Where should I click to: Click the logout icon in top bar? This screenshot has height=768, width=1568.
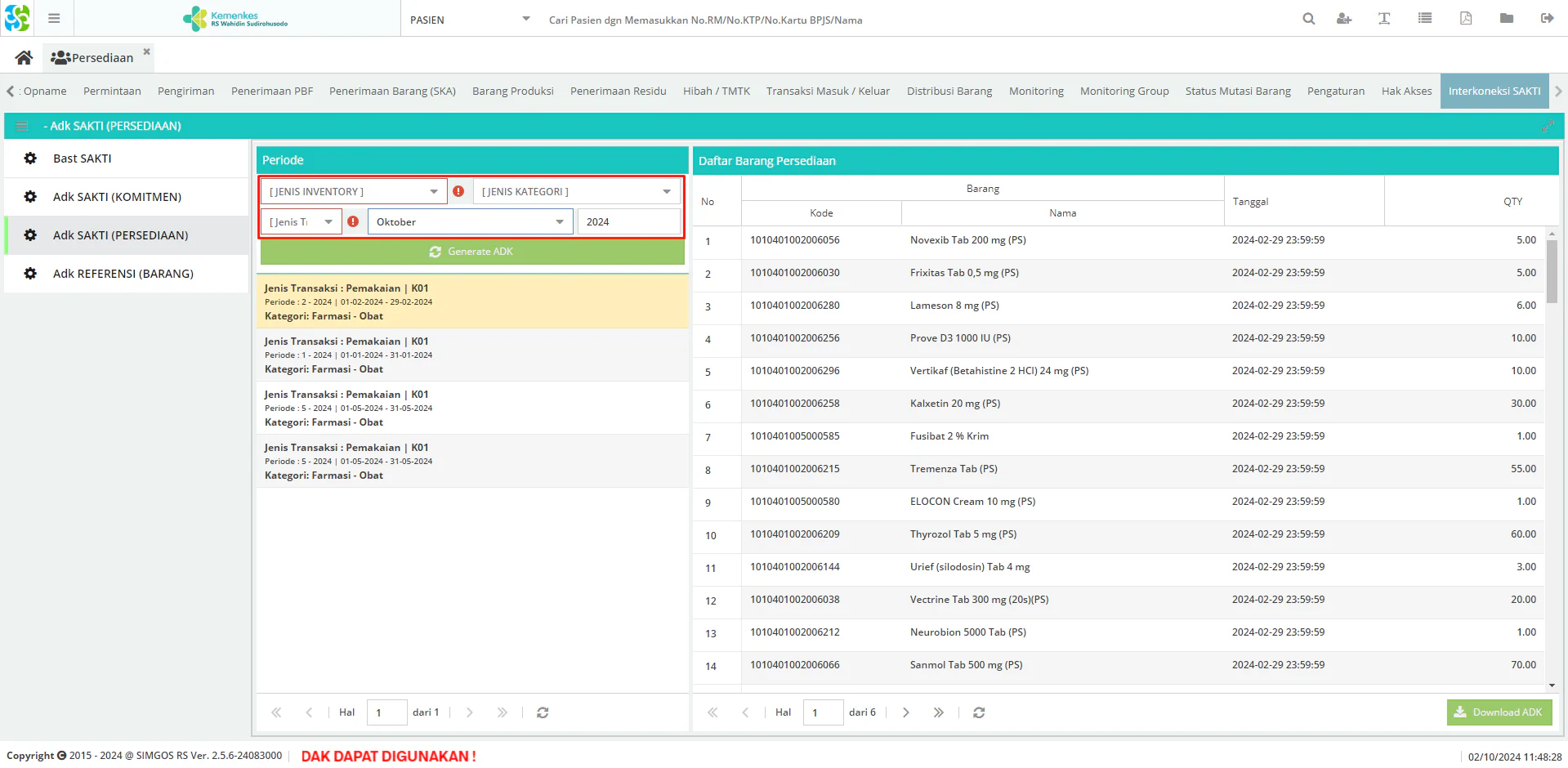pyautogui.click(x=1547, y=19)
